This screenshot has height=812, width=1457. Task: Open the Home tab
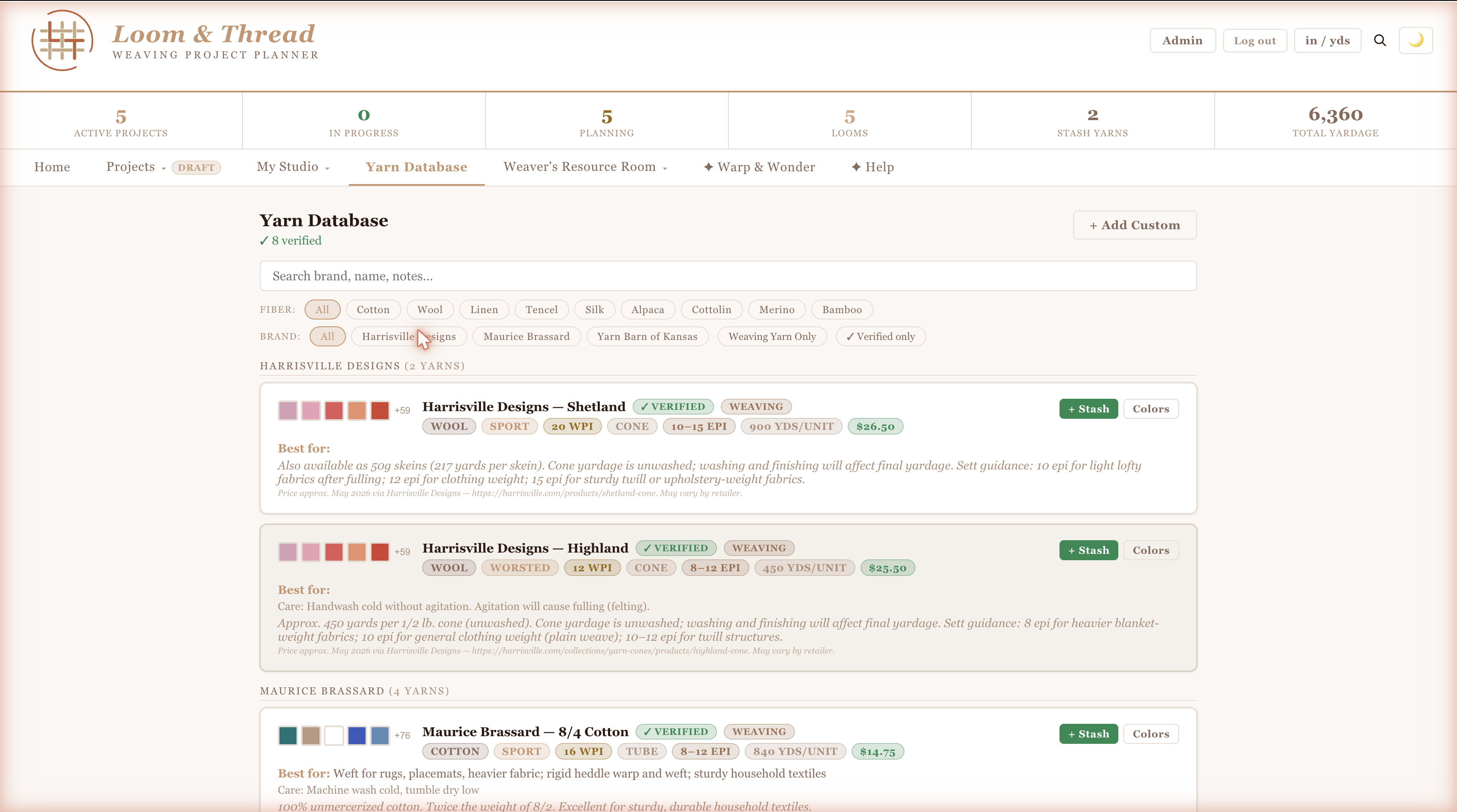(52, 167)
